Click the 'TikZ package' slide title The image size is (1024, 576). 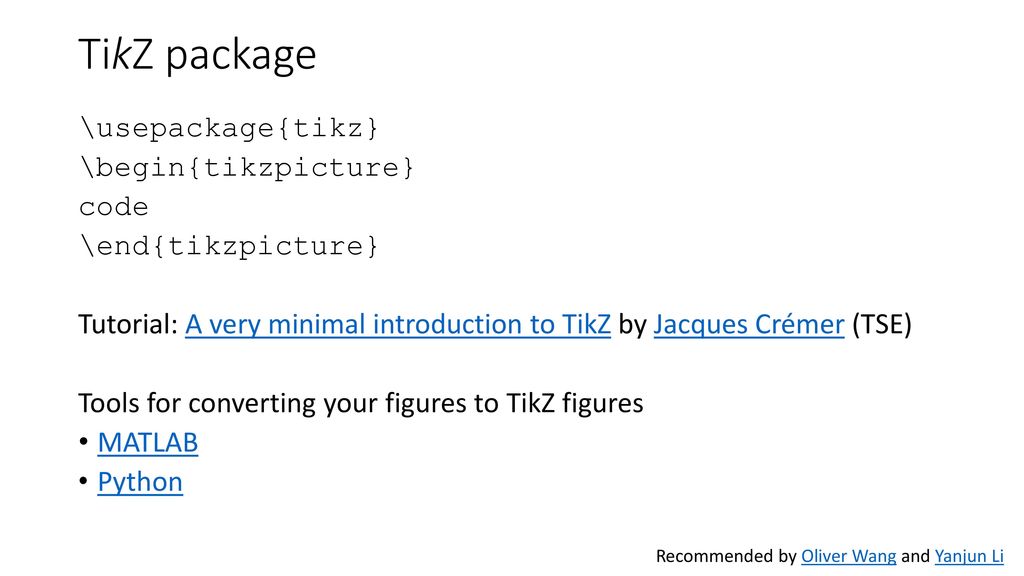point(197,55)
